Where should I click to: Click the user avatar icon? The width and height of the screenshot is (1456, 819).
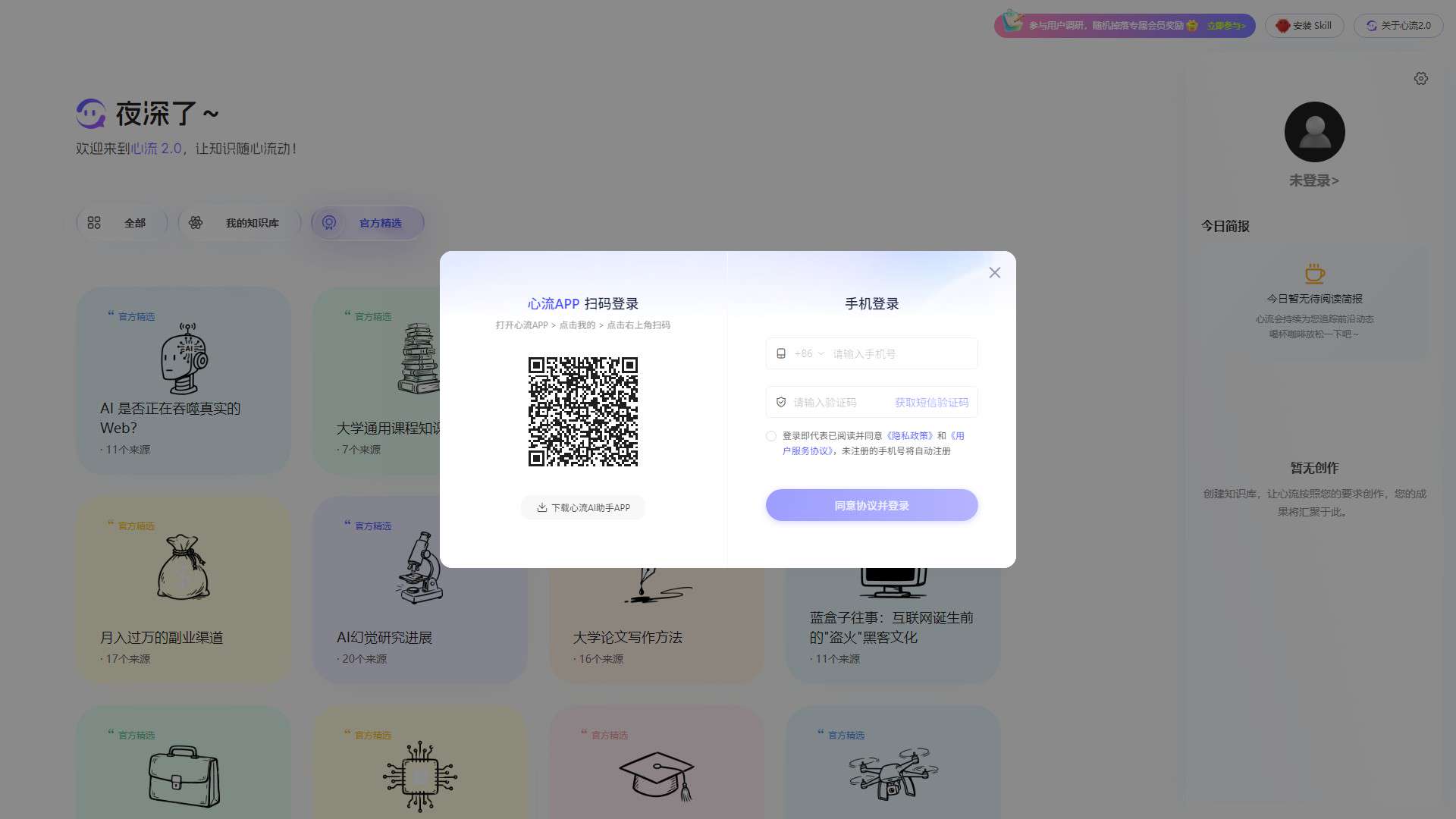coord(1315,132)
